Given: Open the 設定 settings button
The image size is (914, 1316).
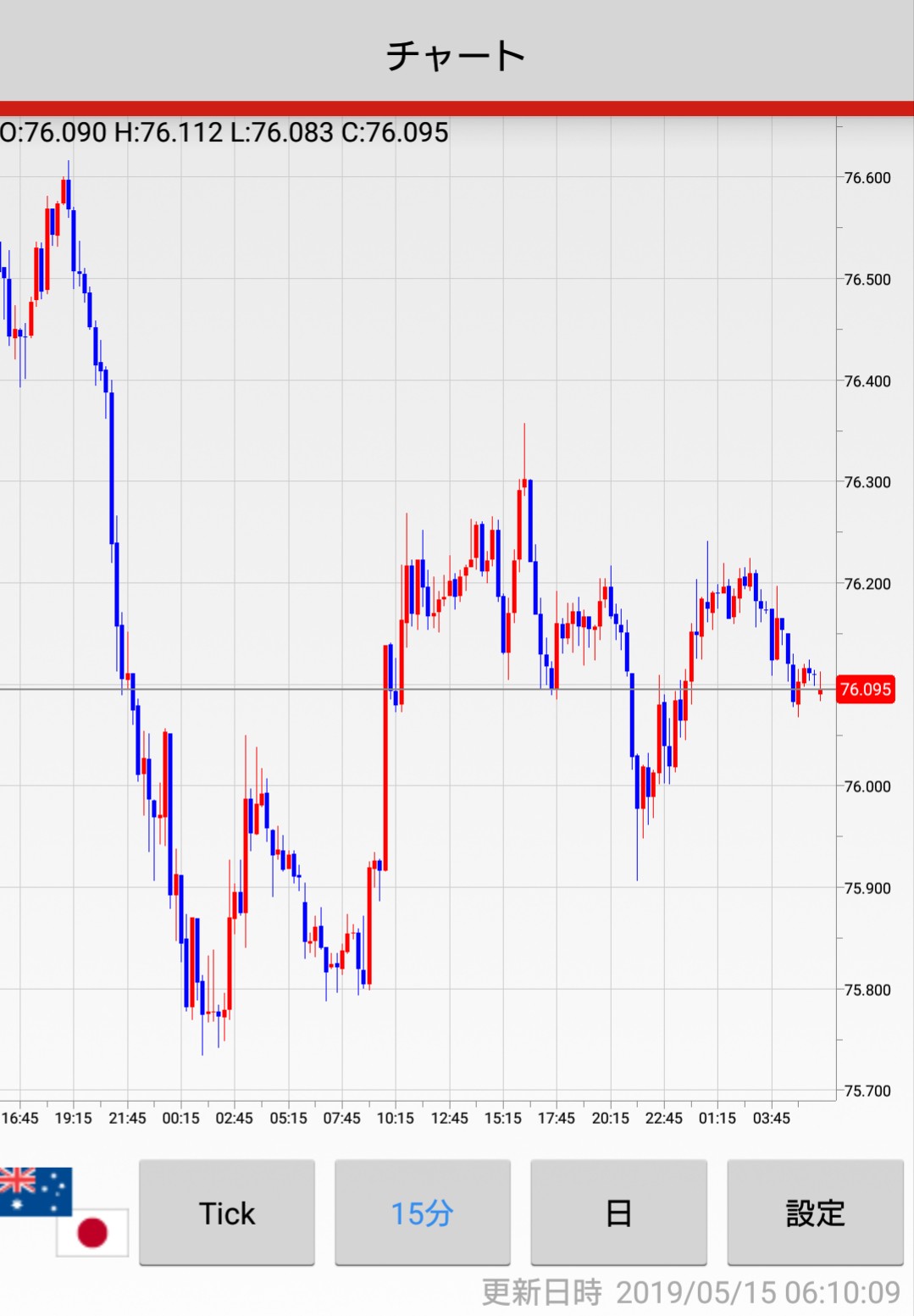Looking at the screenshot, I should (815, 1213).
